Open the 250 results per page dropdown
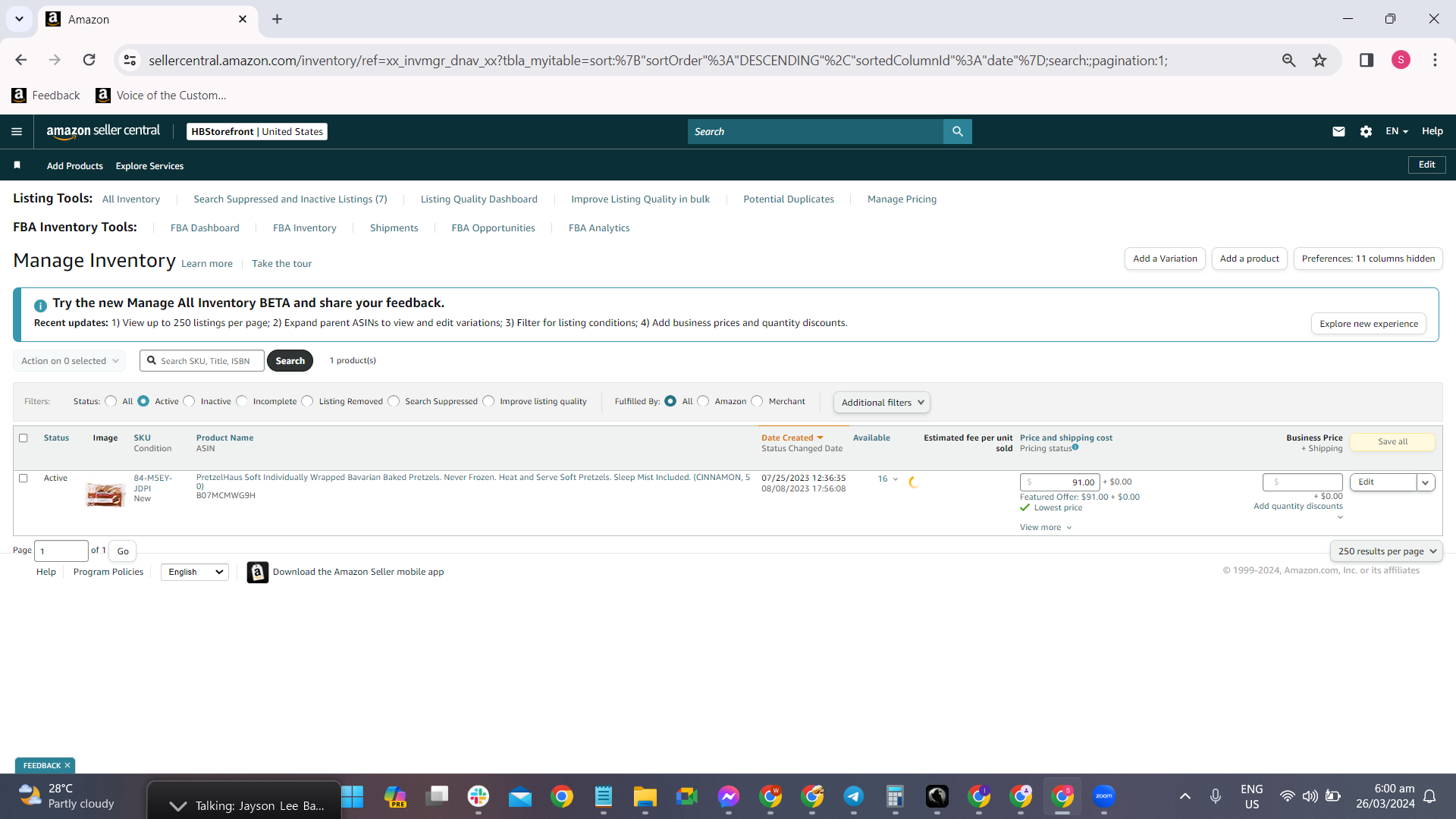This screenshot has width=1456, height=819. click(1386, 551)
